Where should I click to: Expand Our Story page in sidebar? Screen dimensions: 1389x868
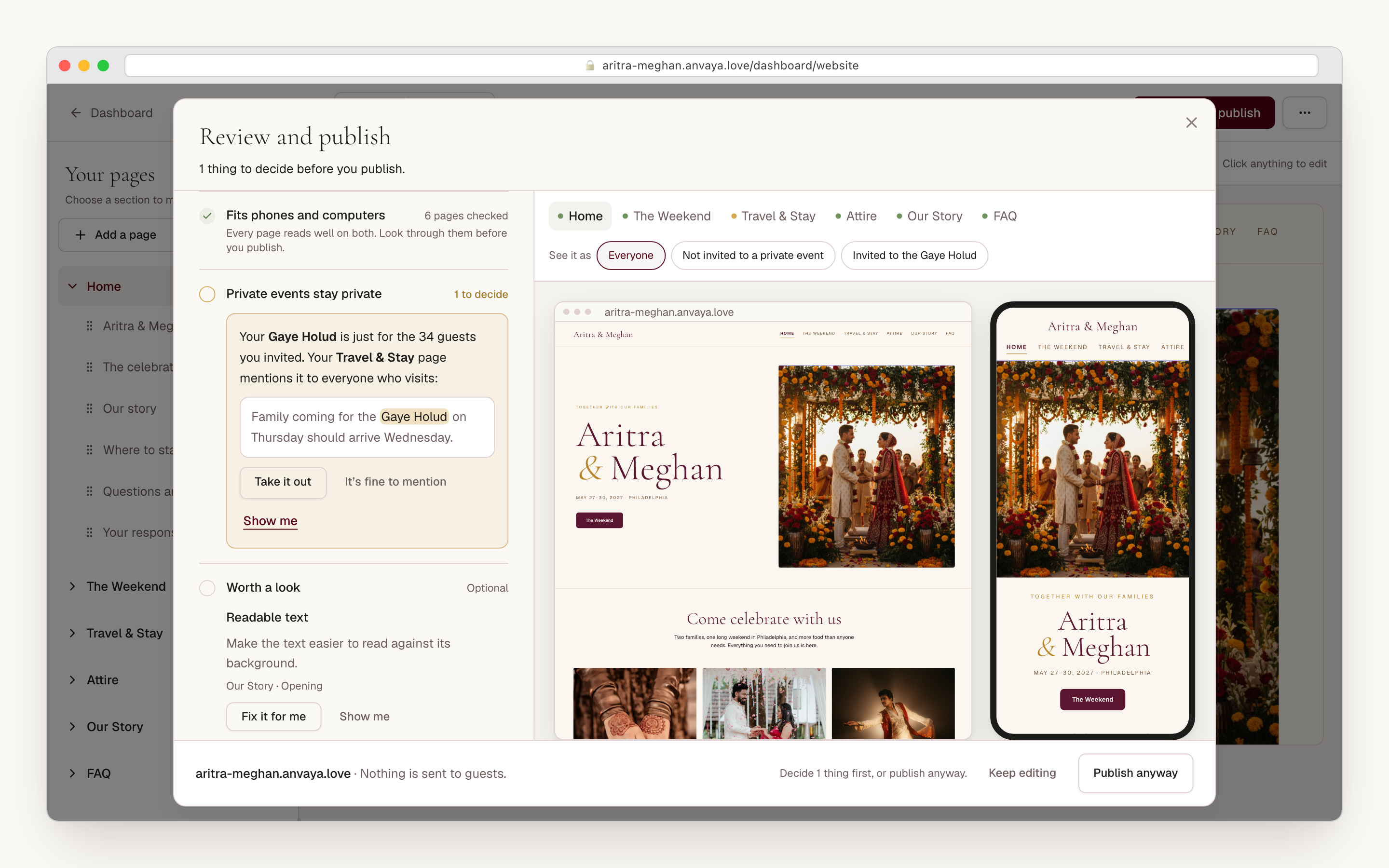(73, 727)
